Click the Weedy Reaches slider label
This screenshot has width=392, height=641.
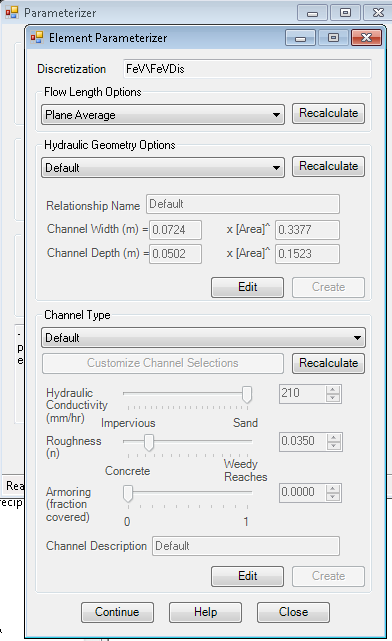[x=246, y=471]
